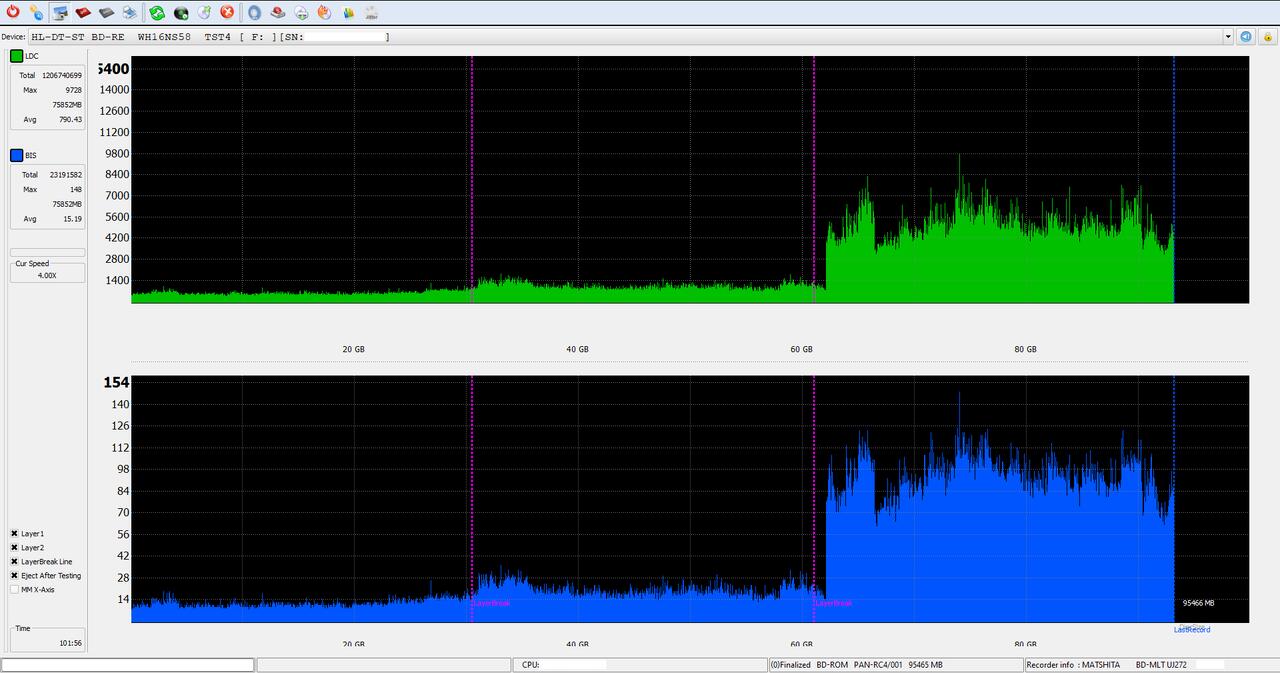Viewport: 1280px width, 673px height.
Task: Uncheck the Layer1 checkbox
Action: coord(15,534)
